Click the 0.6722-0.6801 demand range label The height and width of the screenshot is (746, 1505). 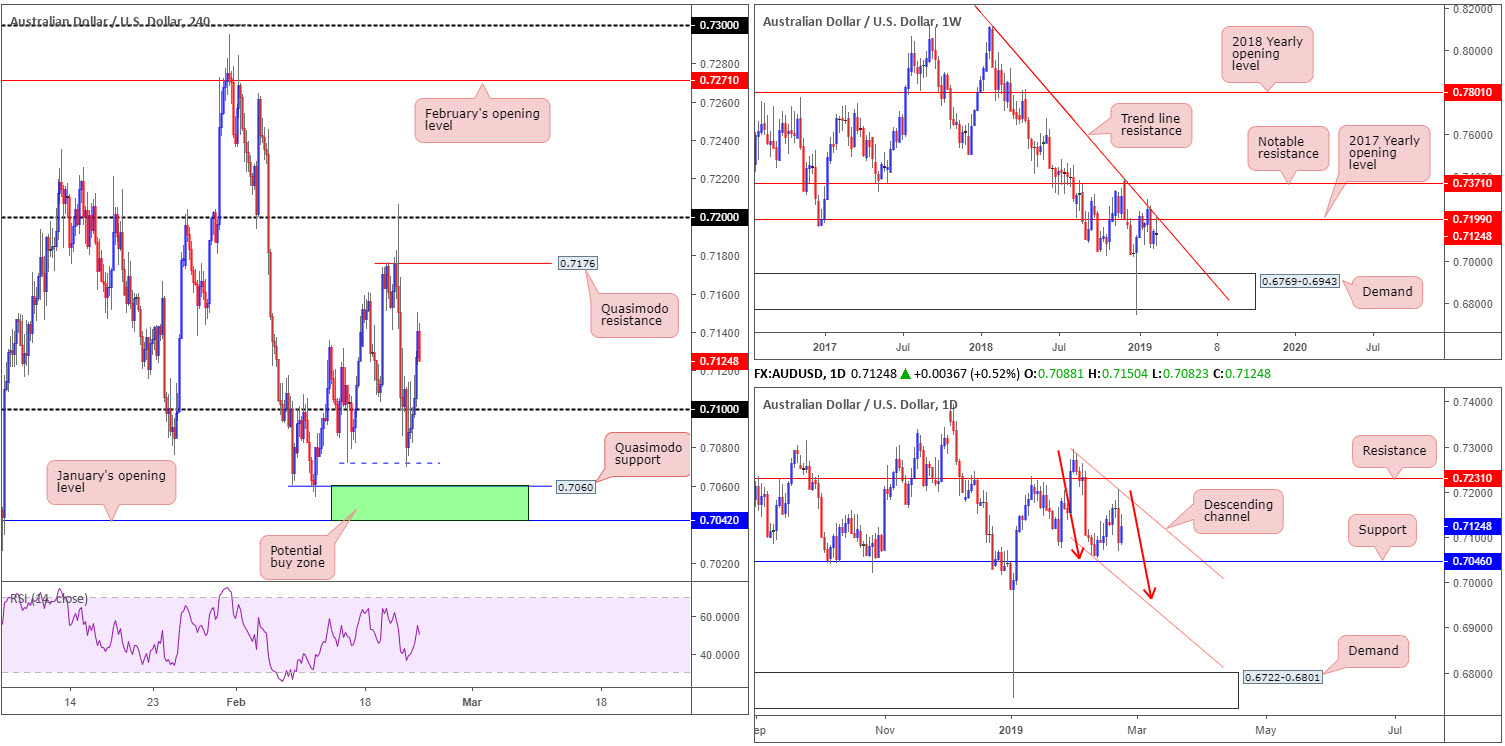click(x=1284, y=677)
